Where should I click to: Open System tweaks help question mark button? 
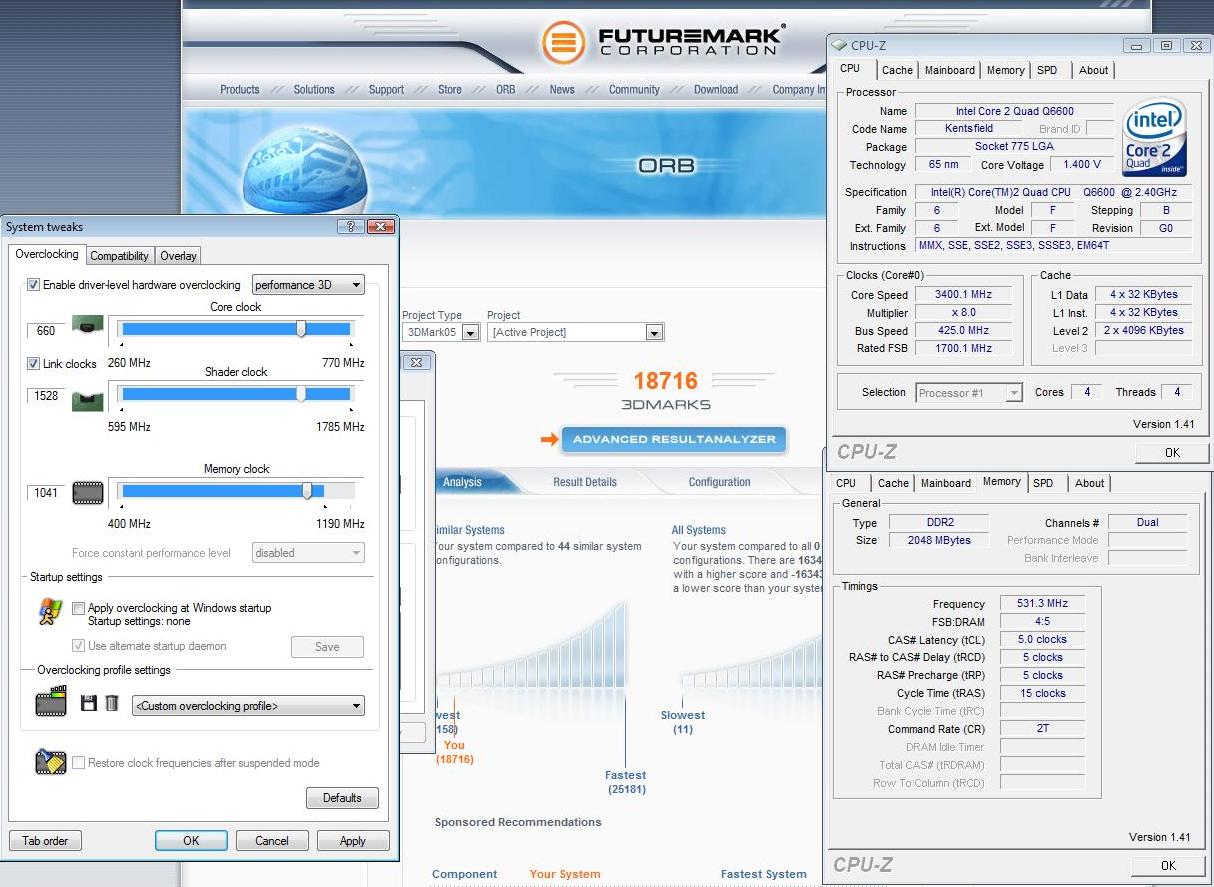click(x=350, y=227)
